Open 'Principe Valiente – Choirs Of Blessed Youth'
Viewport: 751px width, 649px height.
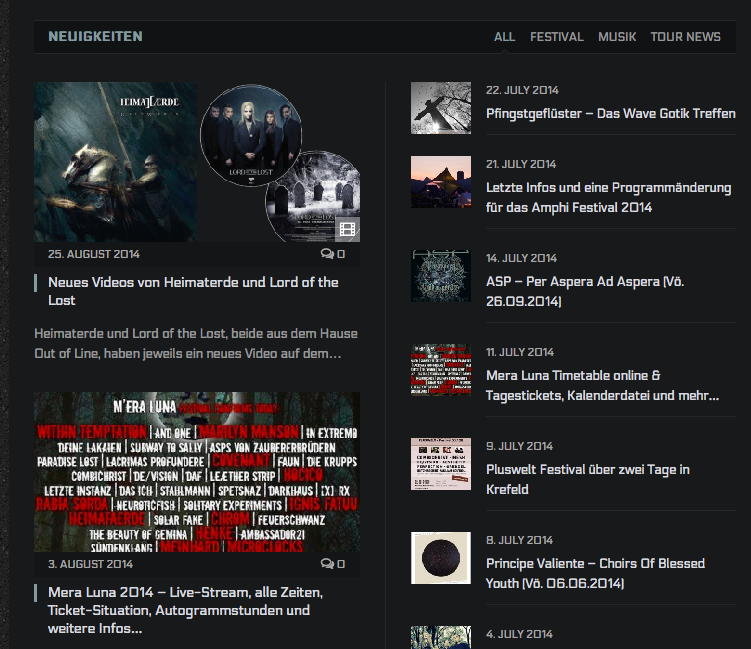coord(595,573)
